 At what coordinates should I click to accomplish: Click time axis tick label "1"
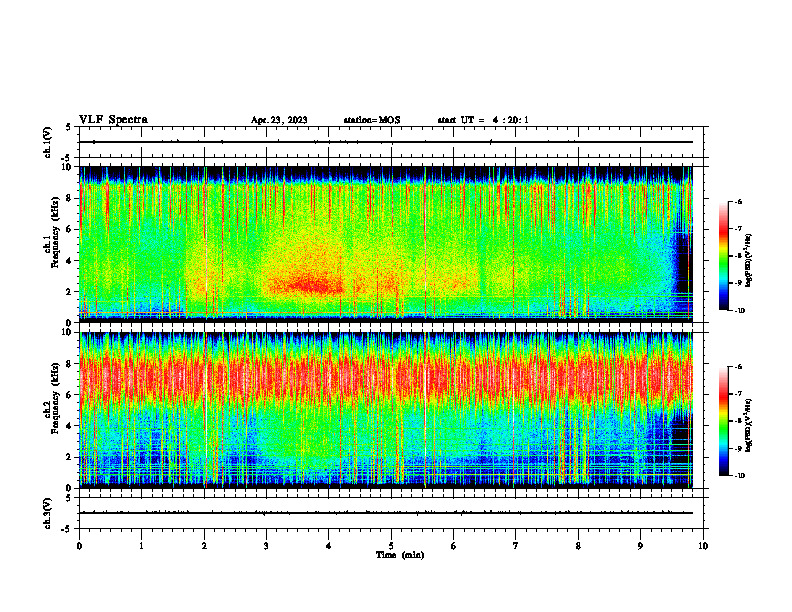pyautogui.click(x=141, y=546)
